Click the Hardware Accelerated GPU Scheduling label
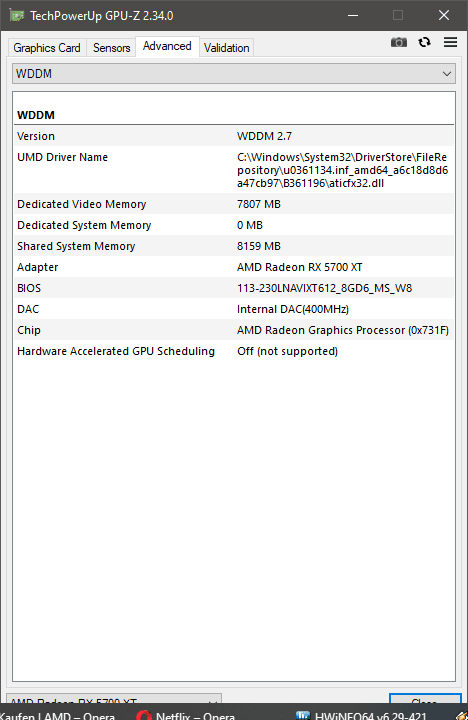468x720 pixels. tap(116, 352)
